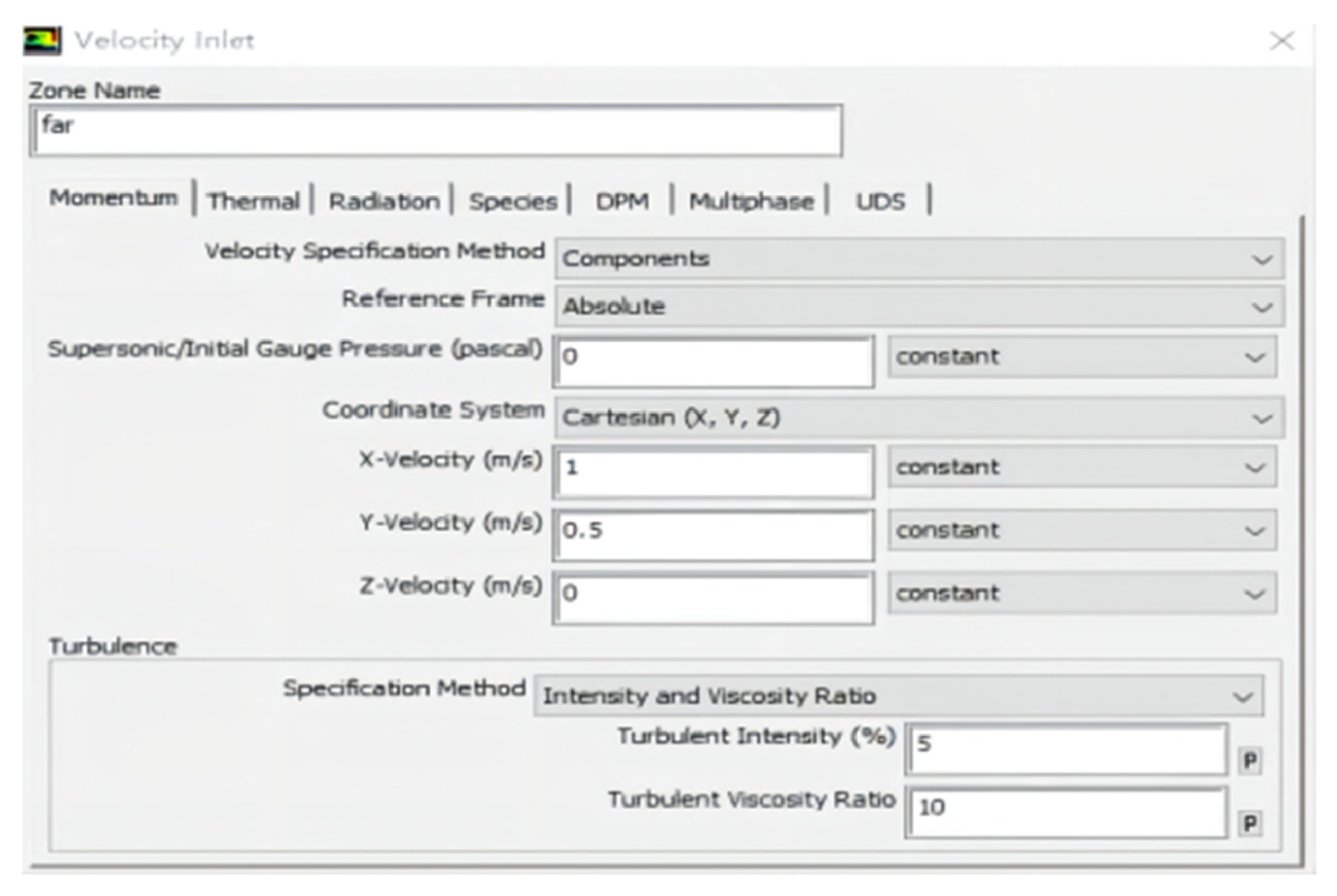Open constant dropdown for Gauge Pressure

pyautogui.click(x=1082, y=357)
